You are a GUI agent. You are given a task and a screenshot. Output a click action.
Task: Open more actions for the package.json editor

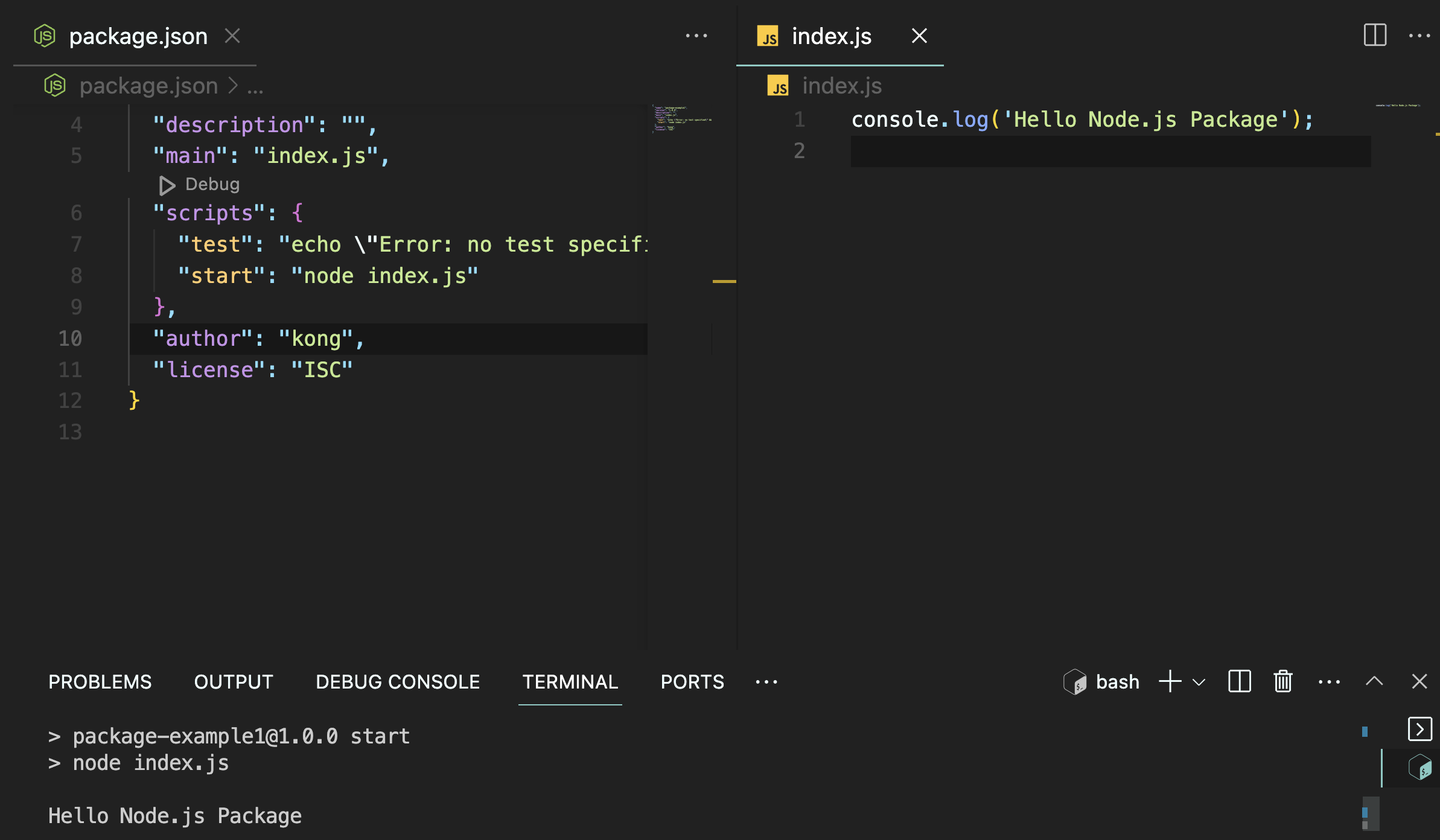coord(697,36)
